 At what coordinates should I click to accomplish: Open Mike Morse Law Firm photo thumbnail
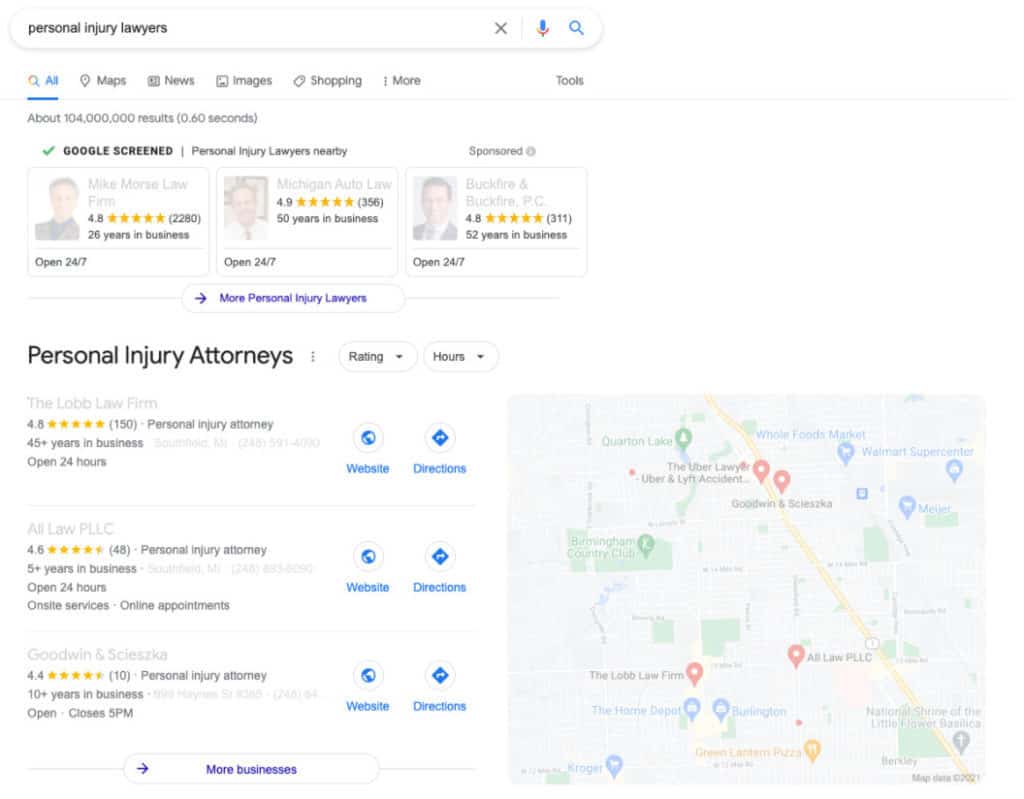(x=57, y=209)
